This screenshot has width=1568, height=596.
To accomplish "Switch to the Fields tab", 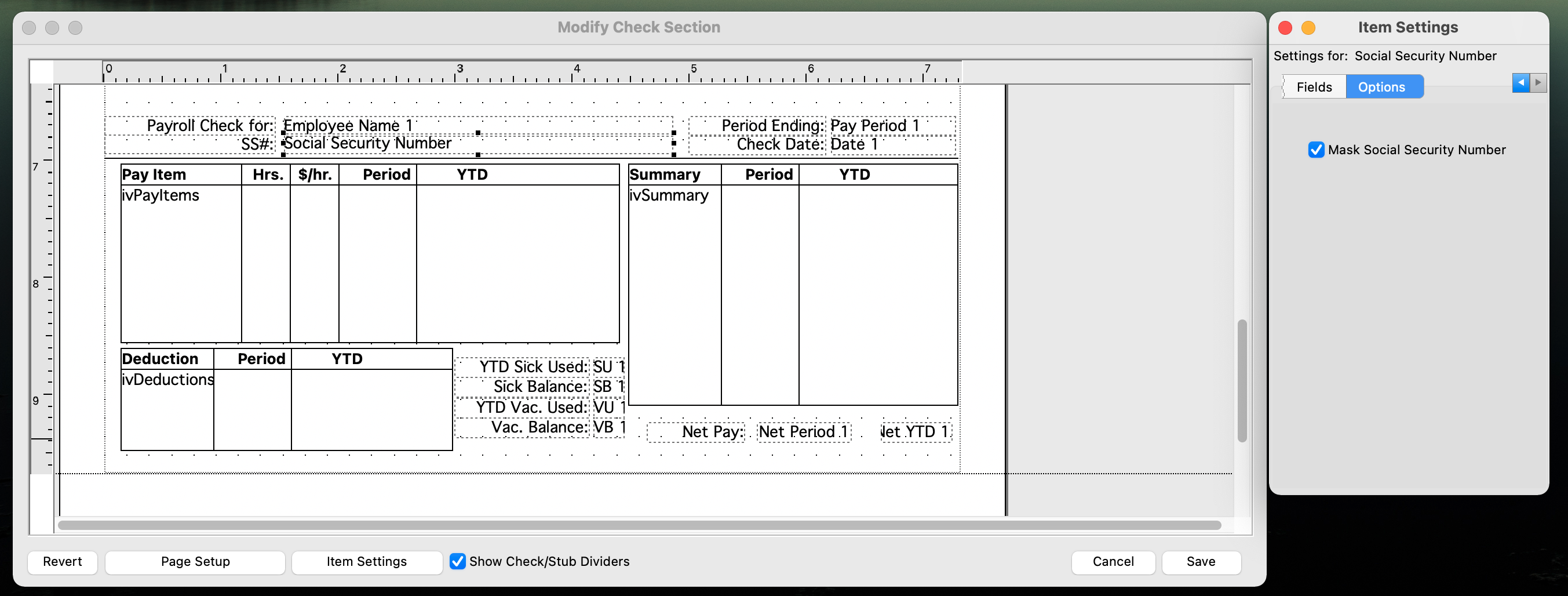I will click(x=1314, y=87).
